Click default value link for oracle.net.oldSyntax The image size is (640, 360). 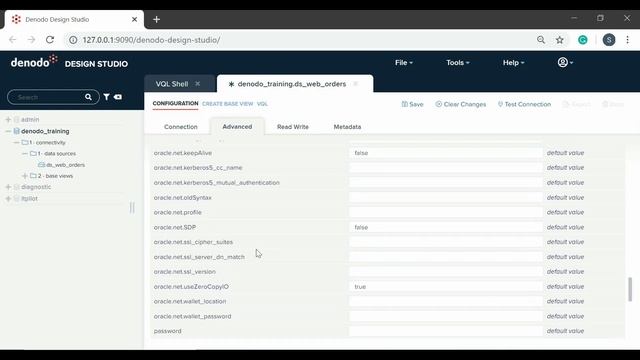(x=565, y=197)
